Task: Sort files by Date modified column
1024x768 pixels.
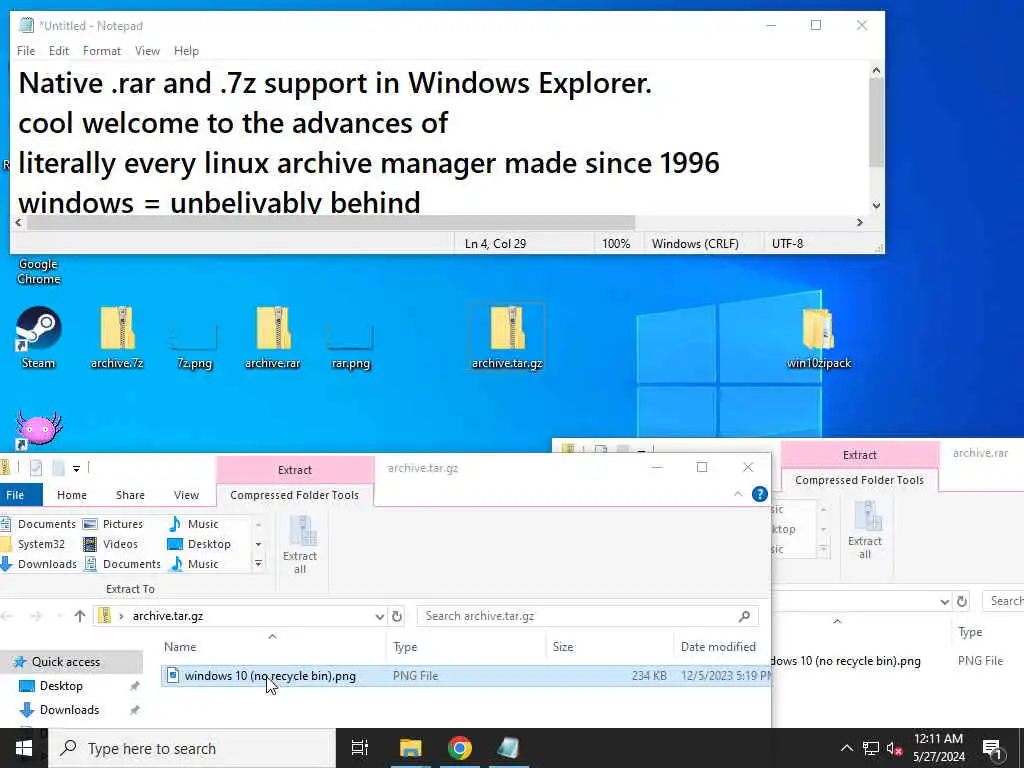Action: pyautogui.click(x=722, y=647)
